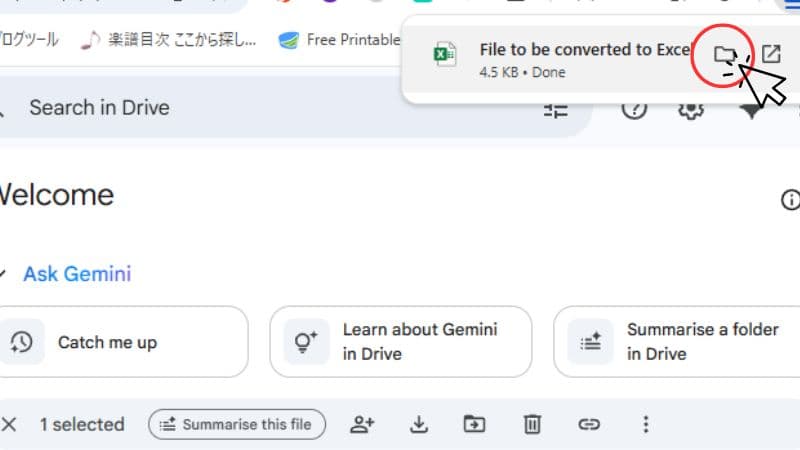The height and width of the screenshot is (450, 800).
Task: Click the Excel file icon in downloads
Action: click(x=444, y=54)
